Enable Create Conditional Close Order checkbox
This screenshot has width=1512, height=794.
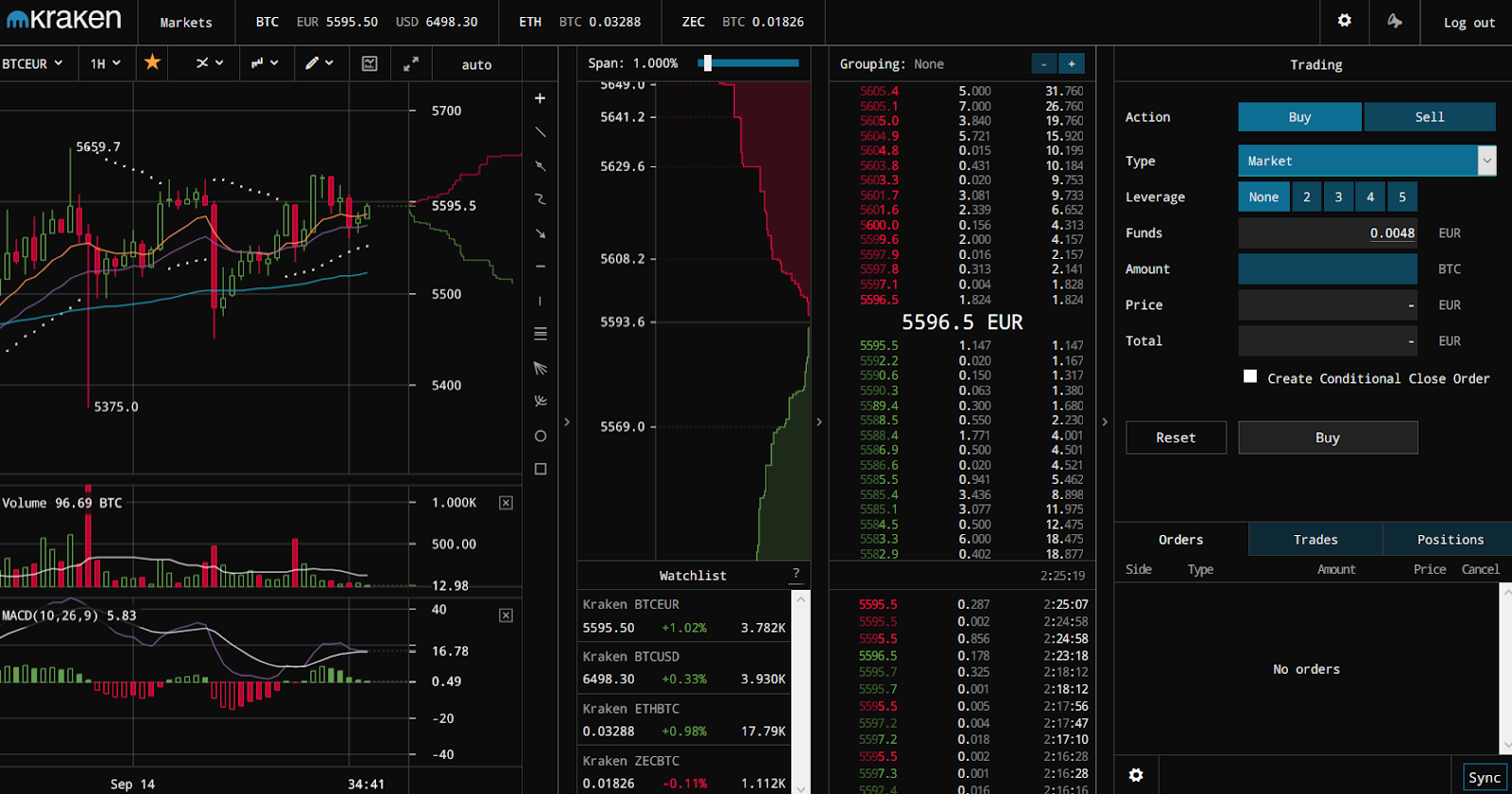click(x=1250, y=376)
